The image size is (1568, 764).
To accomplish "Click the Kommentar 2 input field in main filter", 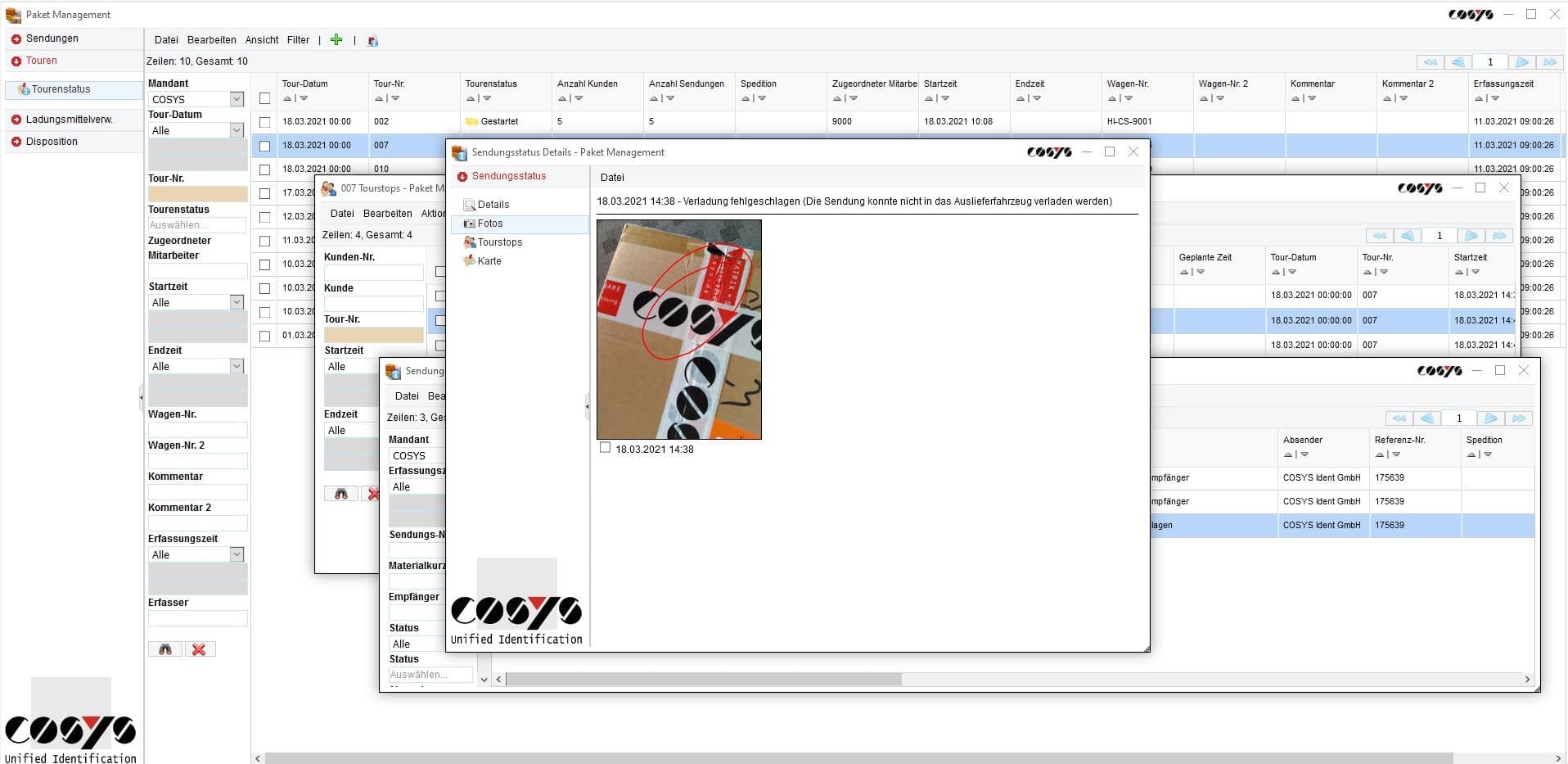I will (197, 523).
